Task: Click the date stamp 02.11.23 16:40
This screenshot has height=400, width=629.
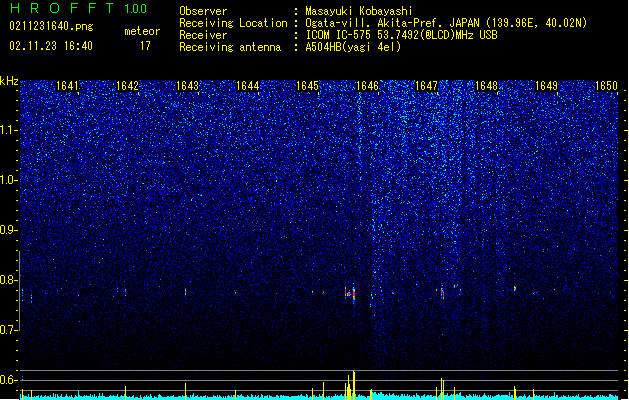Action: (51, 46)
